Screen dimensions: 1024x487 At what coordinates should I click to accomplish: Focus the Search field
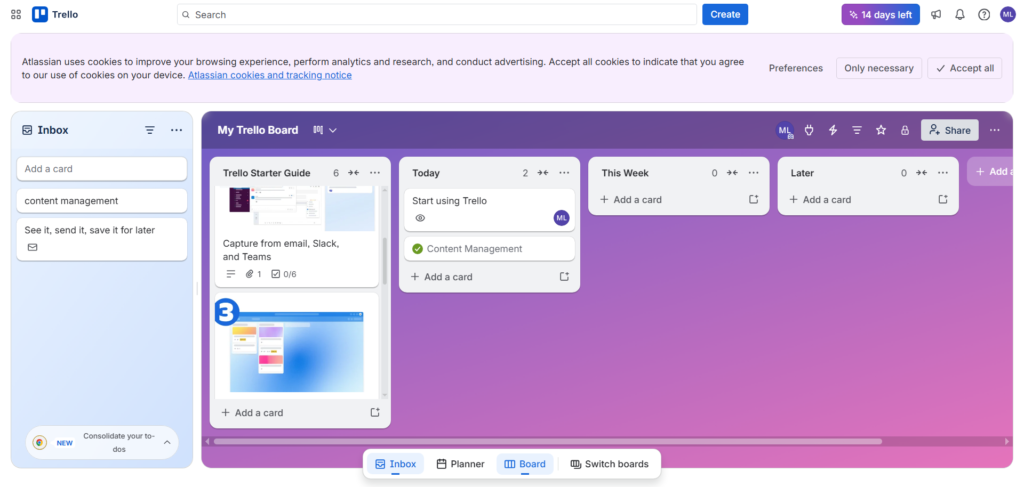click(437, 14)
